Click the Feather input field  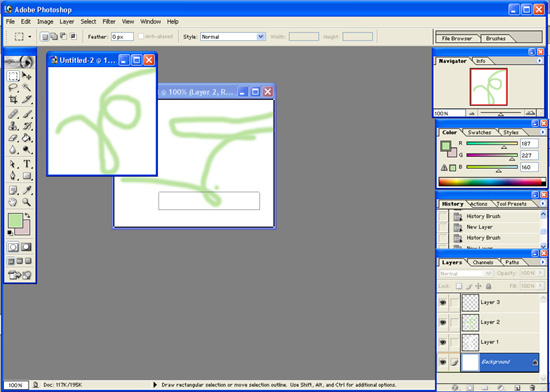(x=122, y=37)
